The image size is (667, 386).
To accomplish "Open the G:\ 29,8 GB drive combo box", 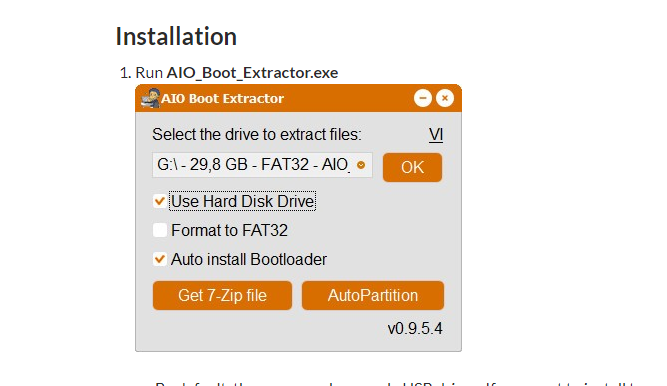I will pos(262,165).
